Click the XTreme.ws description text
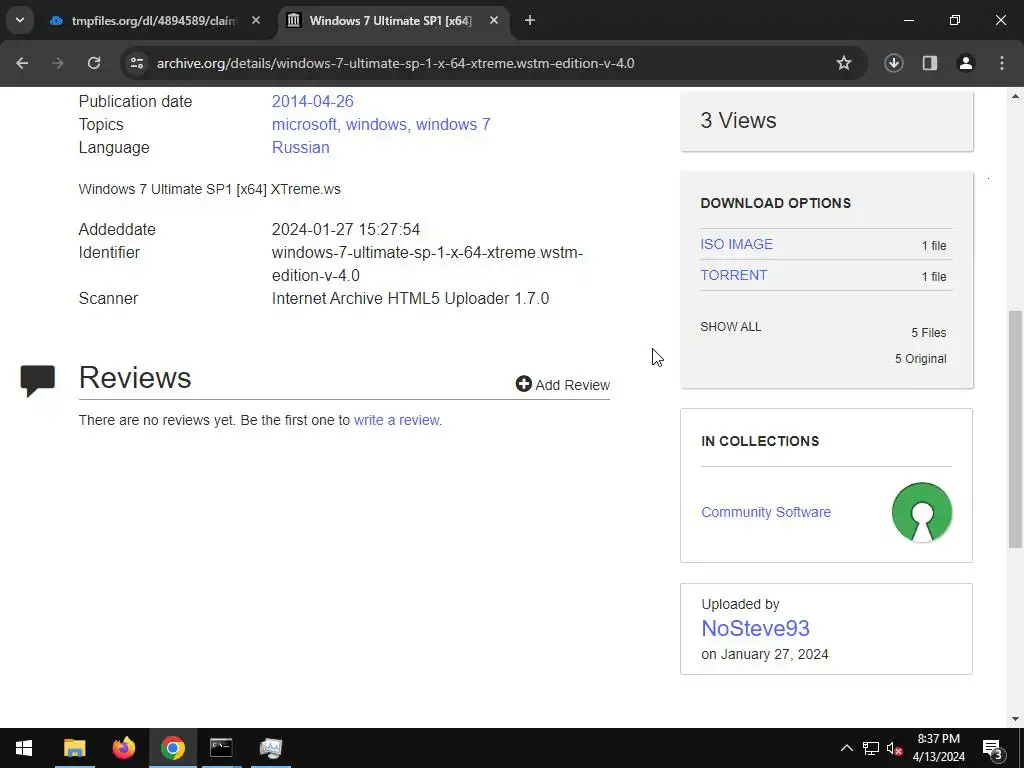 coord(210,189)
